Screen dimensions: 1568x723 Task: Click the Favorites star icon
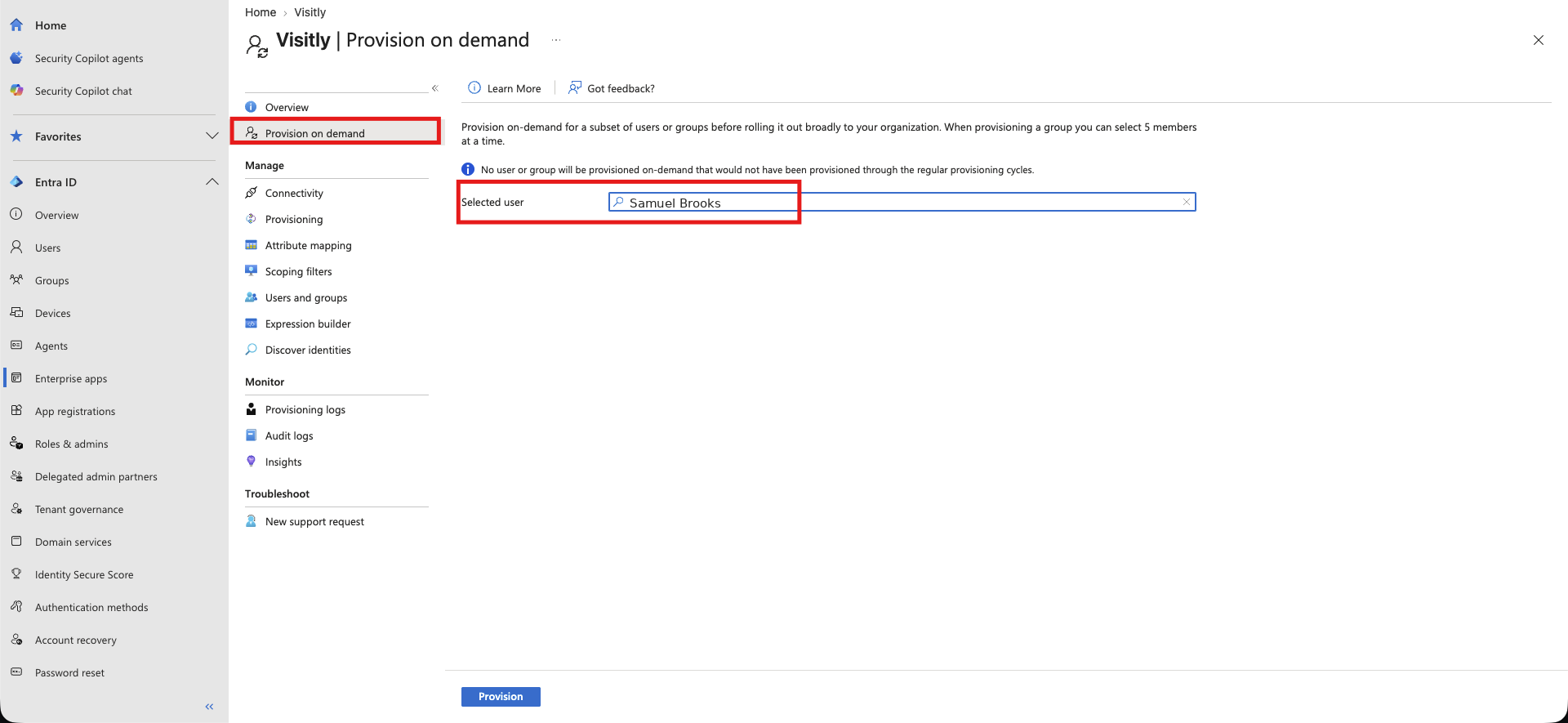pyautogui.click(x=16, y=136)
